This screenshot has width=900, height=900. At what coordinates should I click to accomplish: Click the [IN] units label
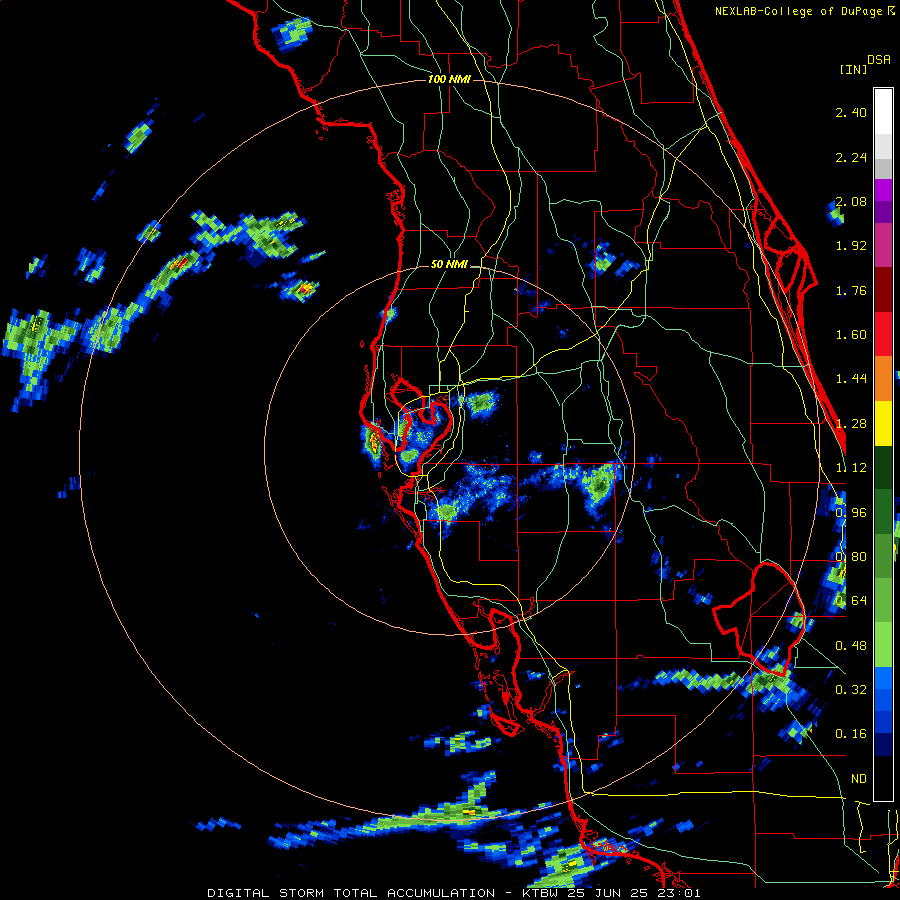[854, 69]
